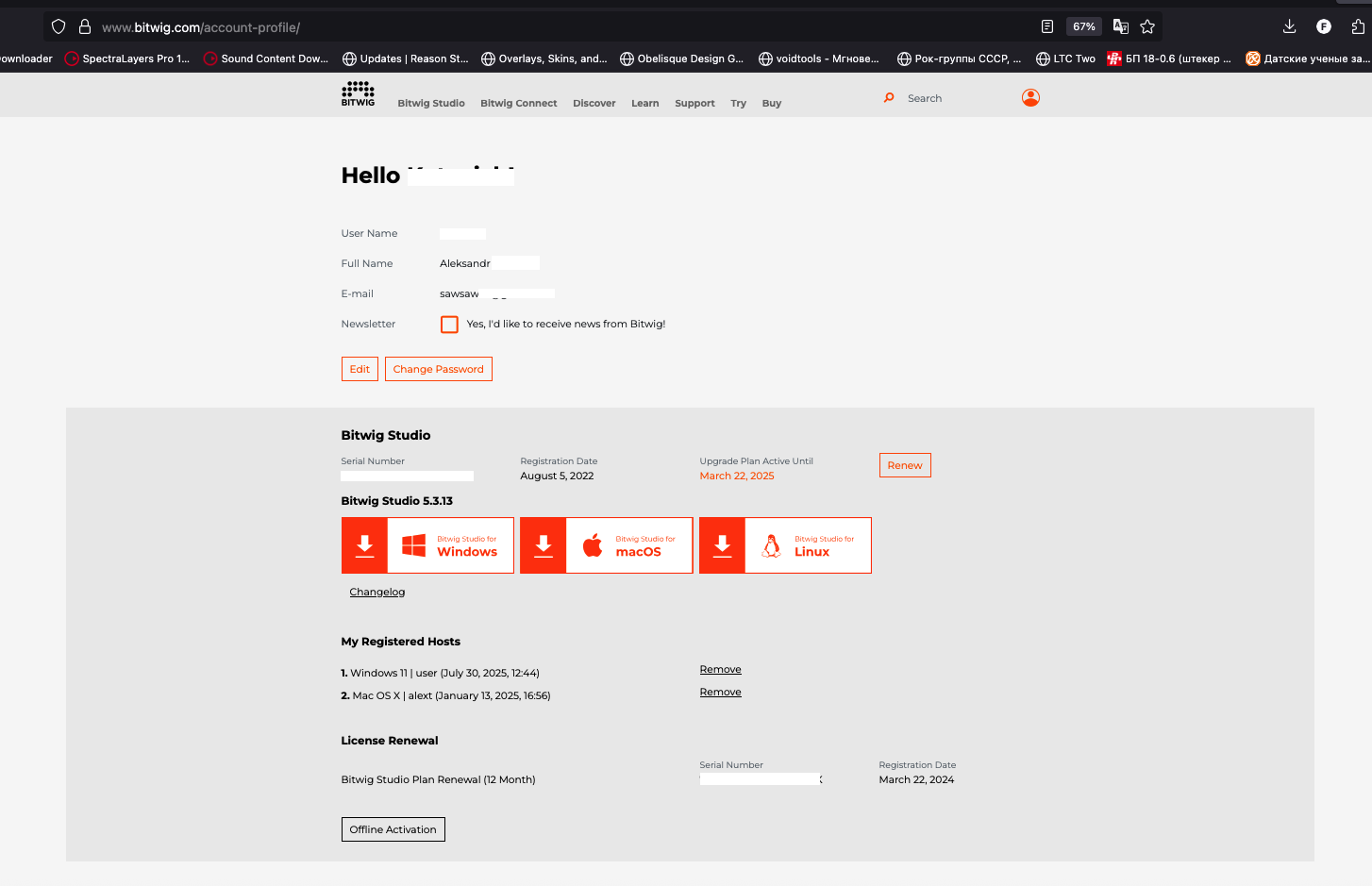Open the extensions puzzle icon
The image size is (1372, 886).
click(1358, 26)
